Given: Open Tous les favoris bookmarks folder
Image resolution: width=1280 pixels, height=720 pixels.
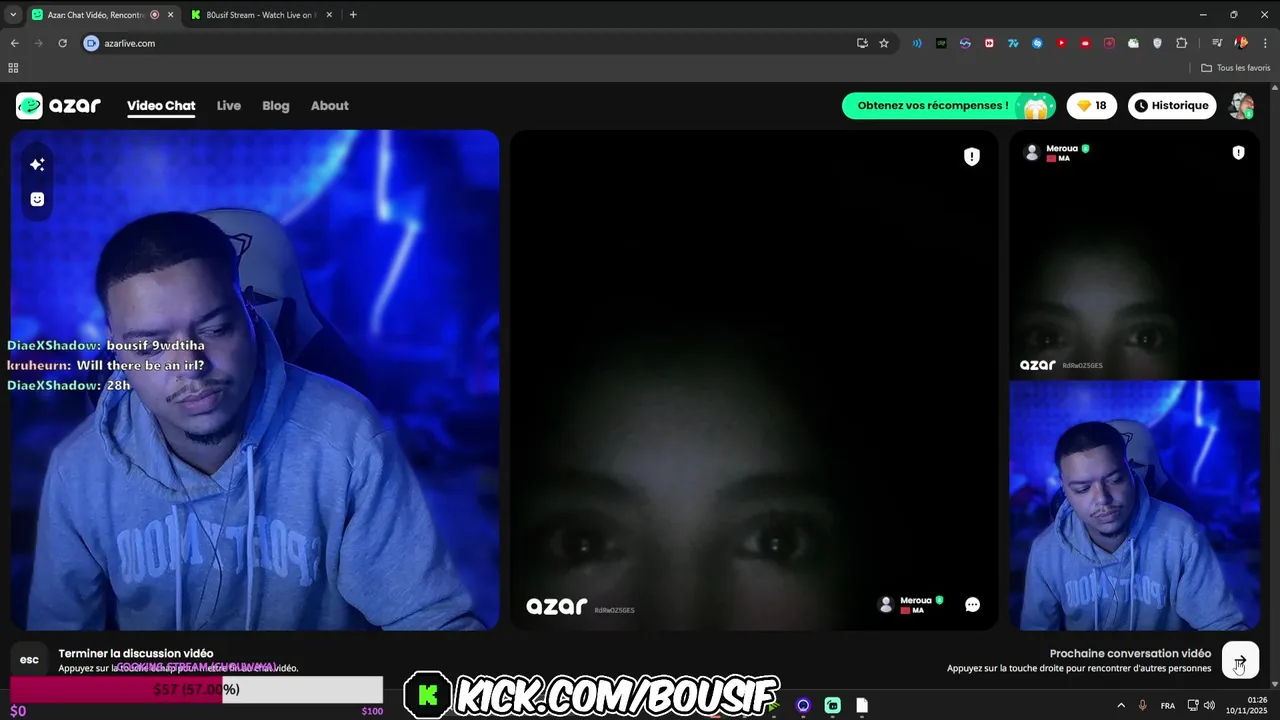Looking at the screenshot, I should [x=1236, y=68].
